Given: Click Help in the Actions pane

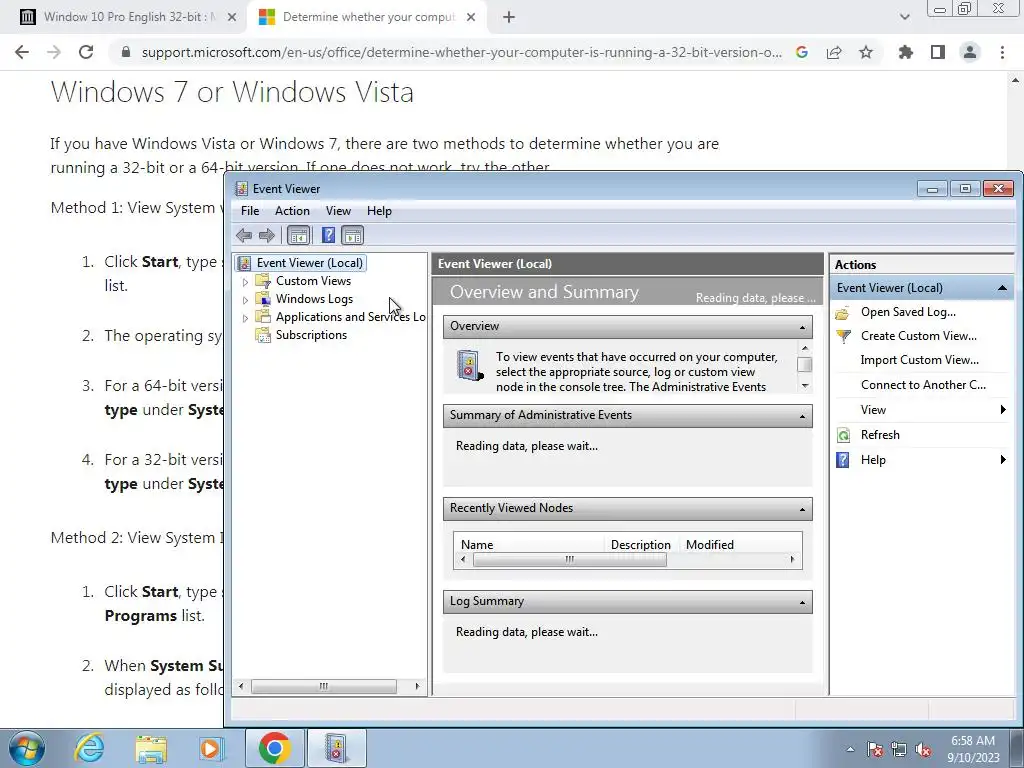Looking at the screenshot, I should (872, 460).
